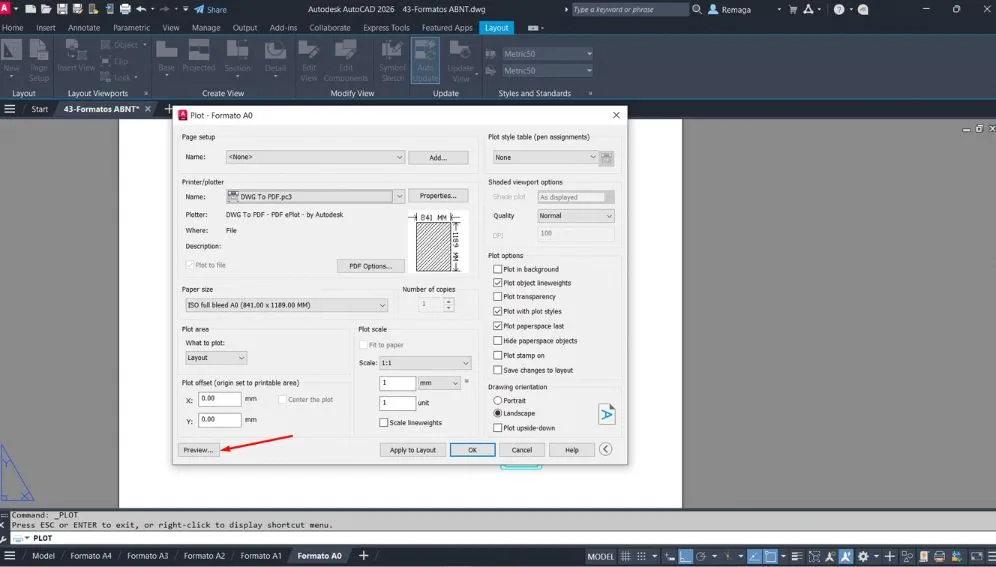The width and height of the screenshot is (996, 567).
Task: Click the workspace switching gear in status bar
Action: [863, 556]
